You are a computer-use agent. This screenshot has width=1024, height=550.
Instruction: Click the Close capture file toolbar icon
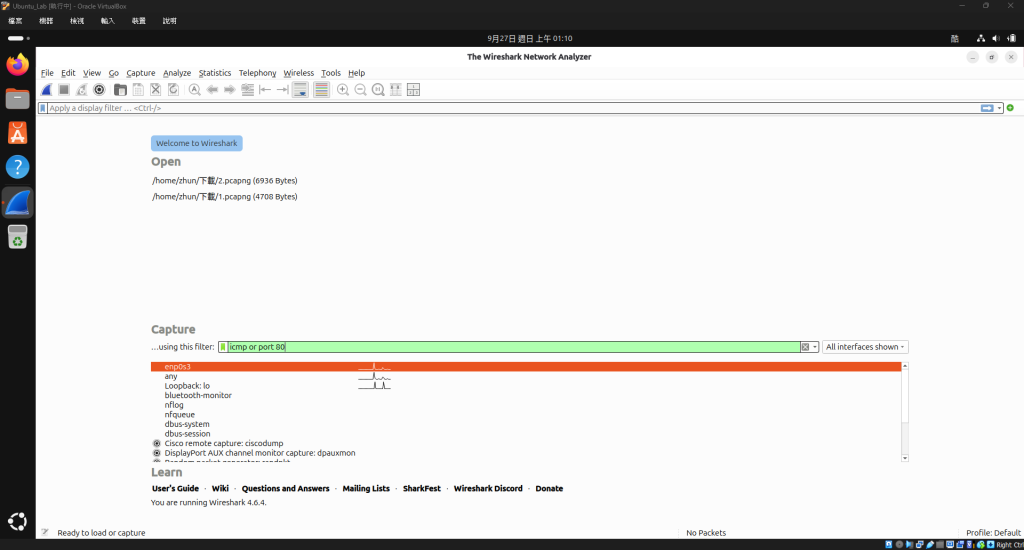(x=155, y=90)
